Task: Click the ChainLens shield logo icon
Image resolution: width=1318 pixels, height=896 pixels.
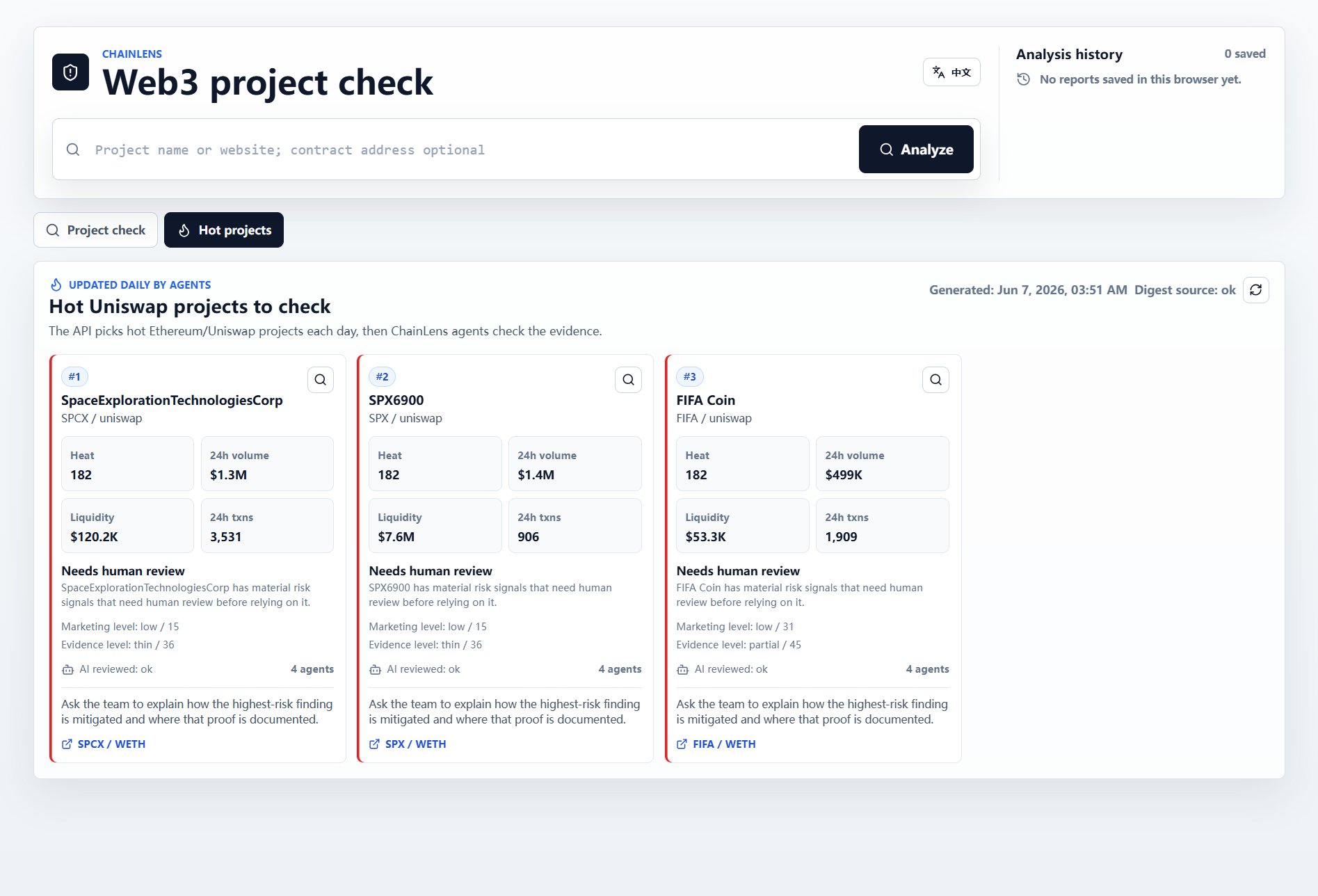Action: point(70,72)
